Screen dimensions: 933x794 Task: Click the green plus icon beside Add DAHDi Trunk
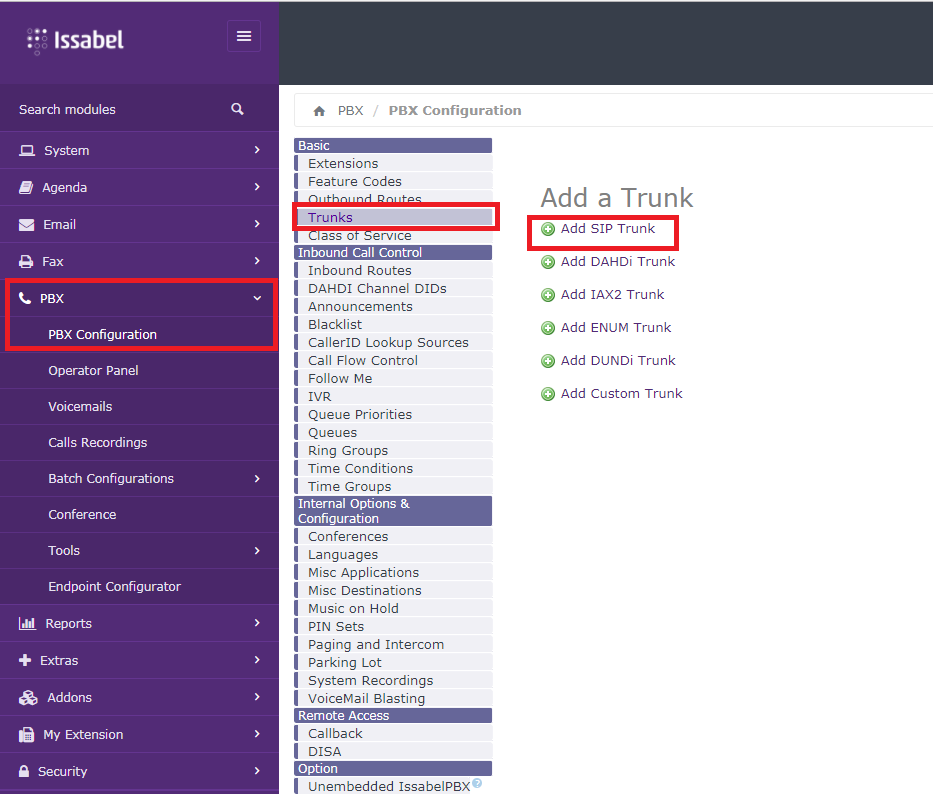click(x=547, y=262)
